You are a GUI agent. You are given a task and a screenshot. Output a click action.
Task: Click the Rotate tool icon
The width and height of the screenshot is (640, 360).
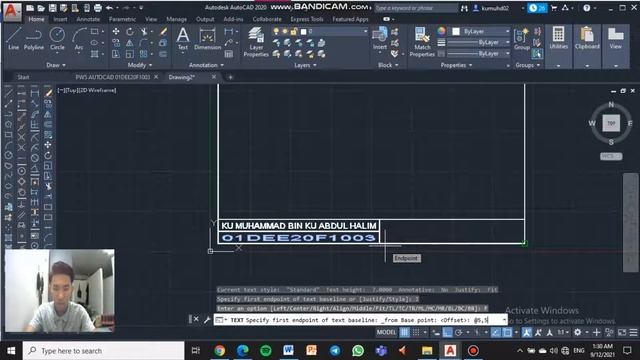130,31
